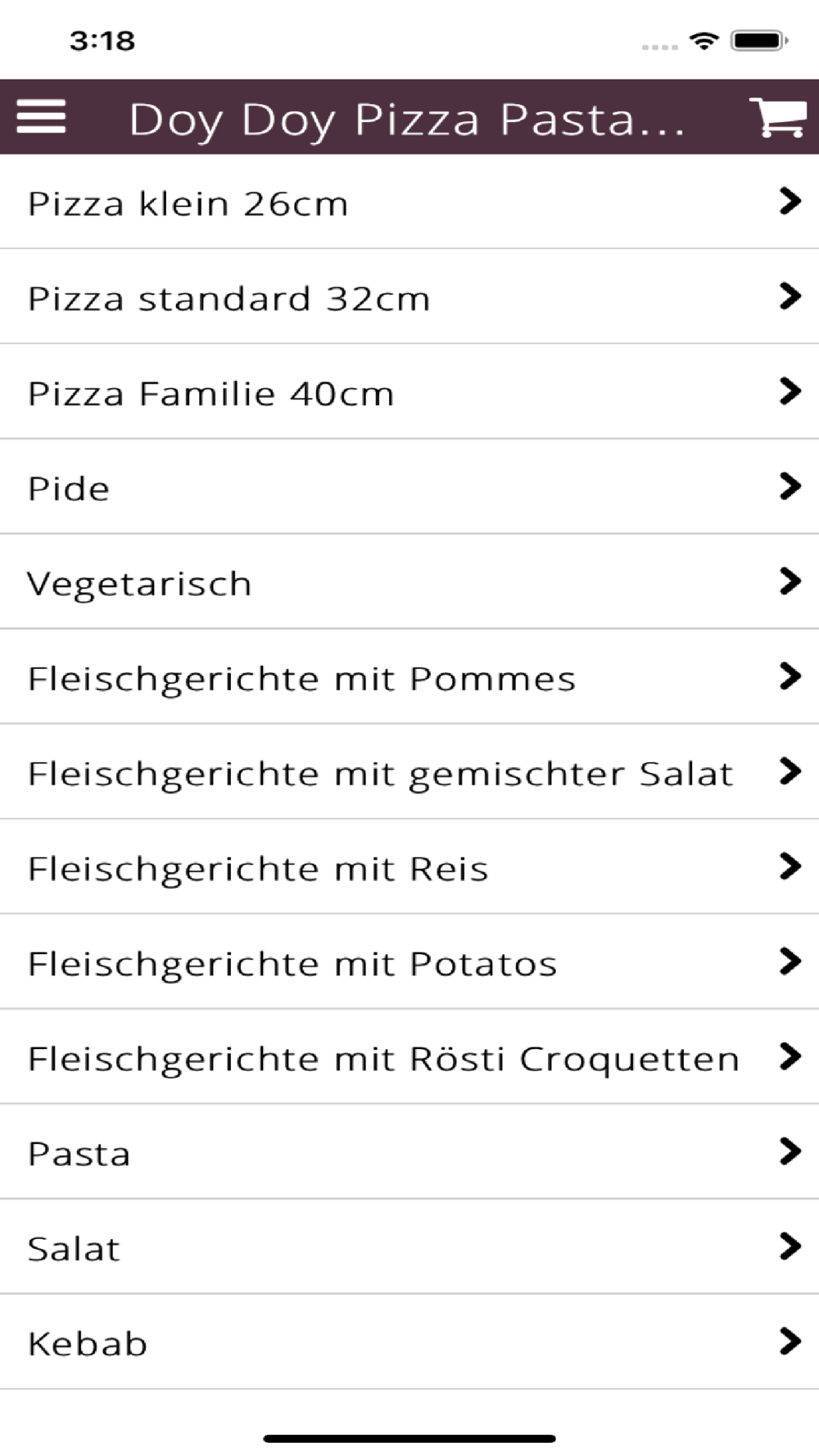The image size is (819, 1456).
Task: Expand Pizza klein 26cm chevron
Action: tap(790, 201)
